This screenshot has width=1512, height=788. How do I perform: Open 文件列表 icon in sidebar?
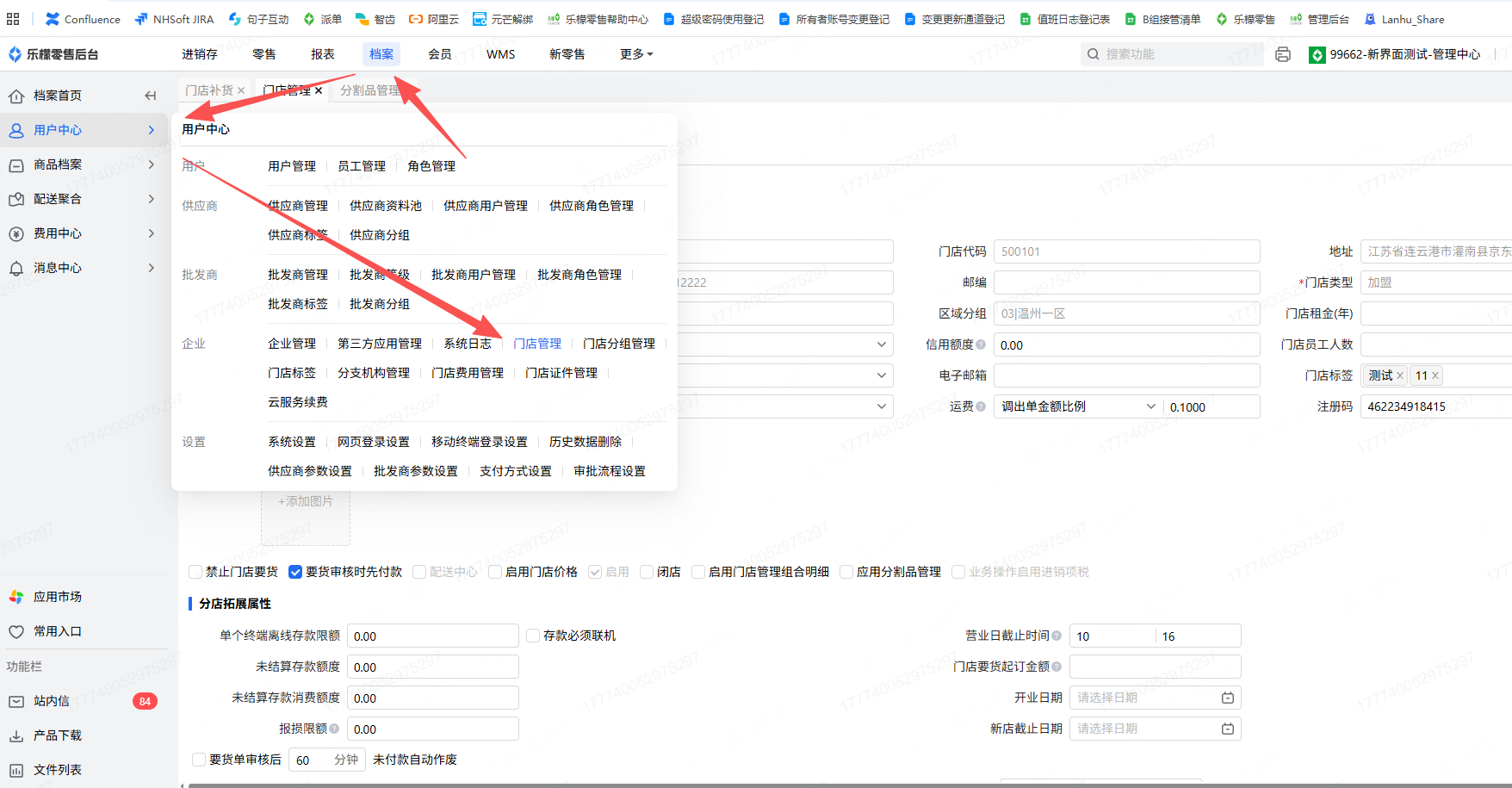[x=16, y=770]
